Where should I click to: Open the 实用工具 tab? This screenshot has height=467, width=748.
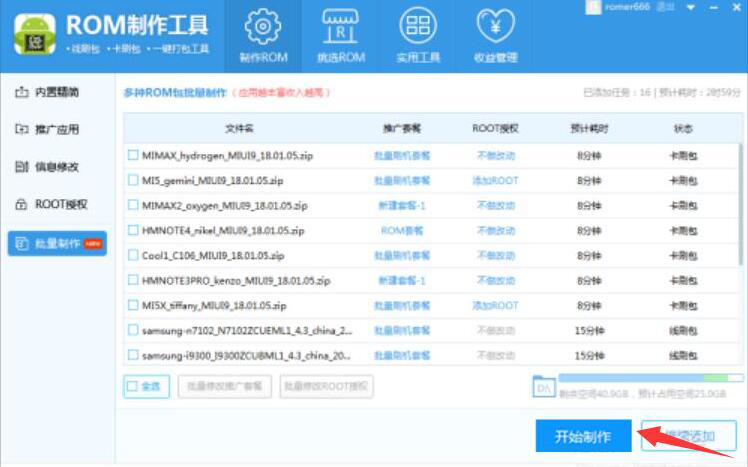coord(418,36)
